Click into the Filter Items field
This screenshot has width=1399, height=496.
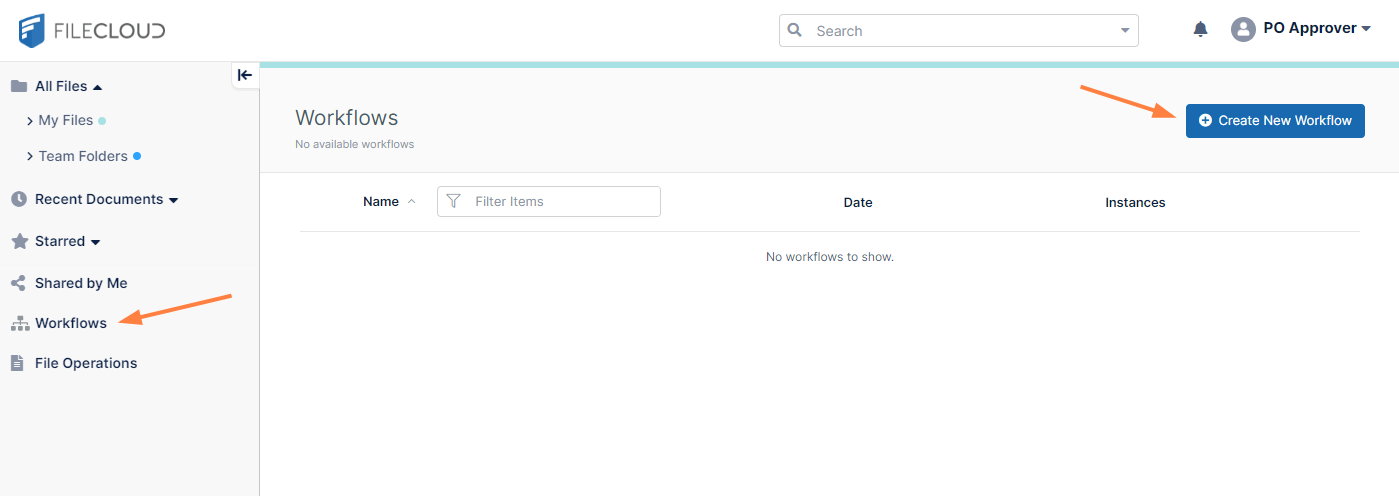pos(560,201)
